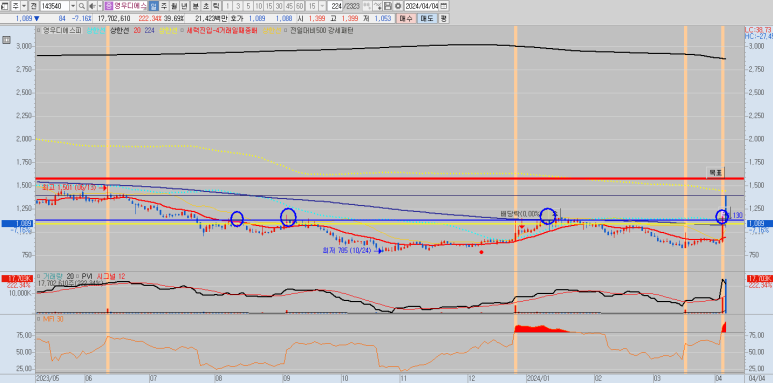This screenshot has height=383, width=773.
Task: Select the 일 daily period tab
Action: point(153,6)
